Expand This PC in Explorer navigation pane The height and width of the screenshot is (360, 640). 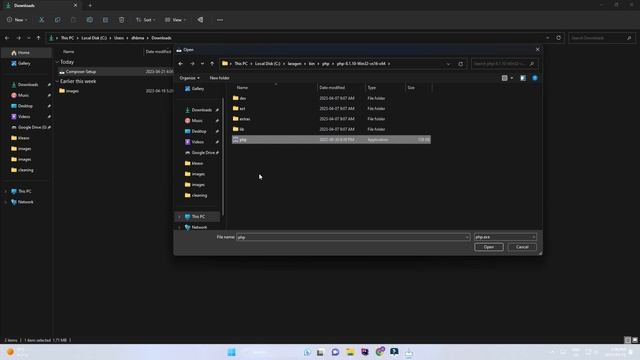tap(6, 191)
